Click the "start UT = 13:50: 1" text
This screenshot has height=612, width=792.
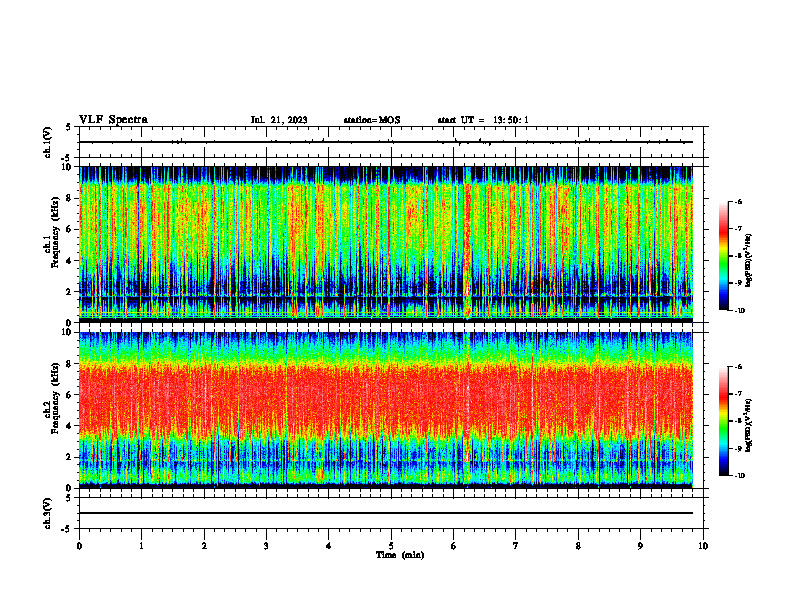483,120
